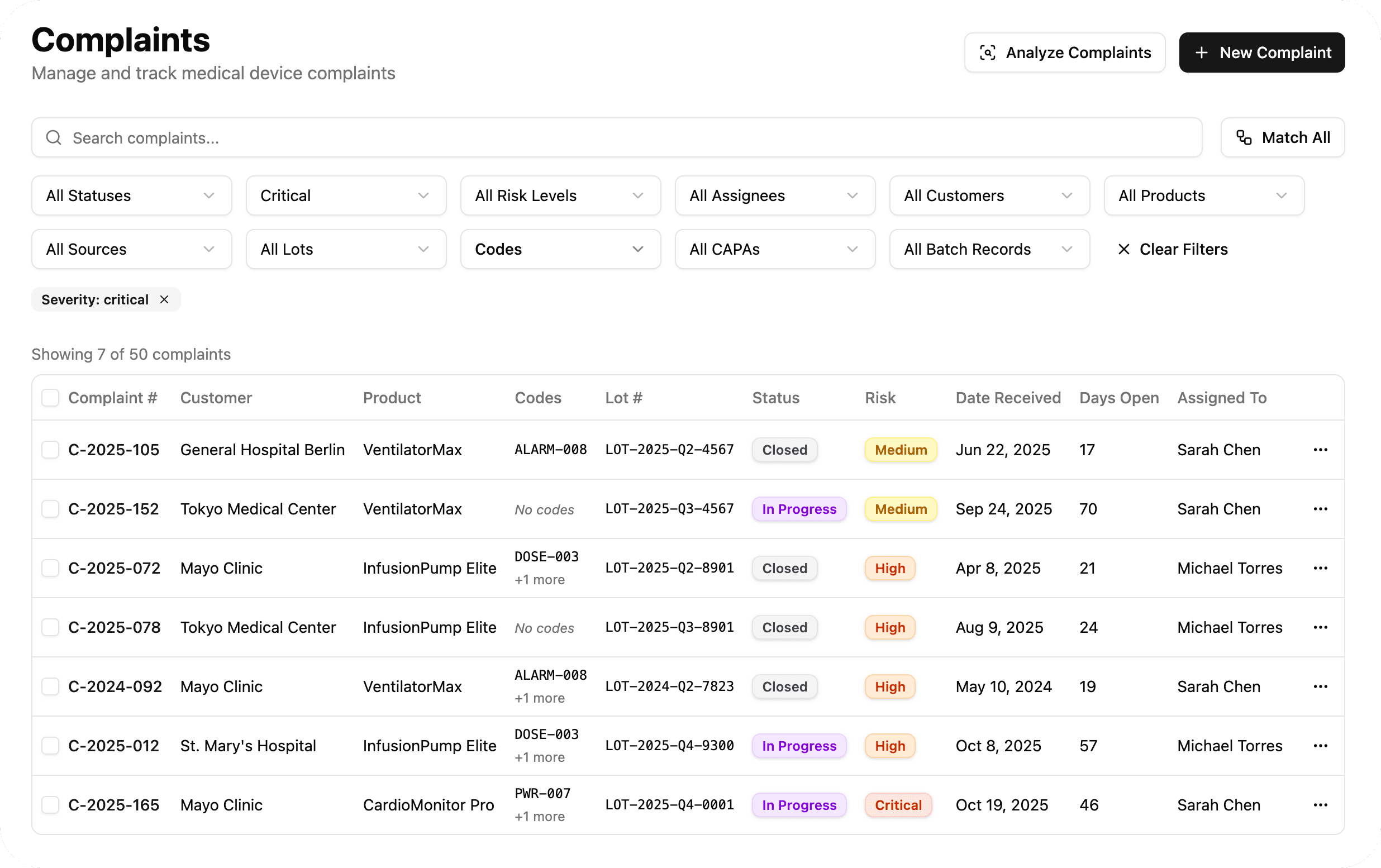Sort by Date Received column header

[x=1008, y=398]
